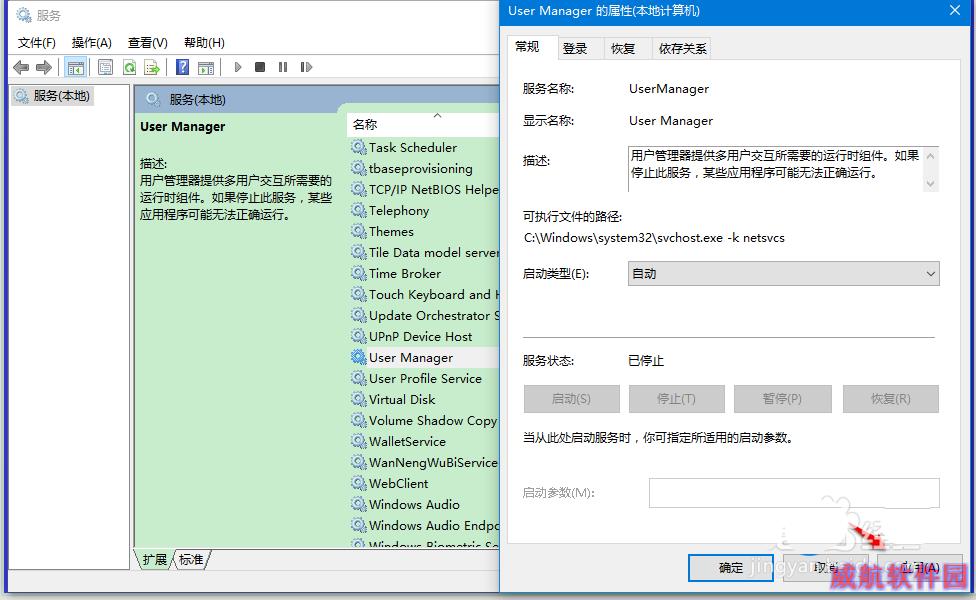Sort services by the 名称 column header
976x600 pixels.
click(x=423, y=124)
